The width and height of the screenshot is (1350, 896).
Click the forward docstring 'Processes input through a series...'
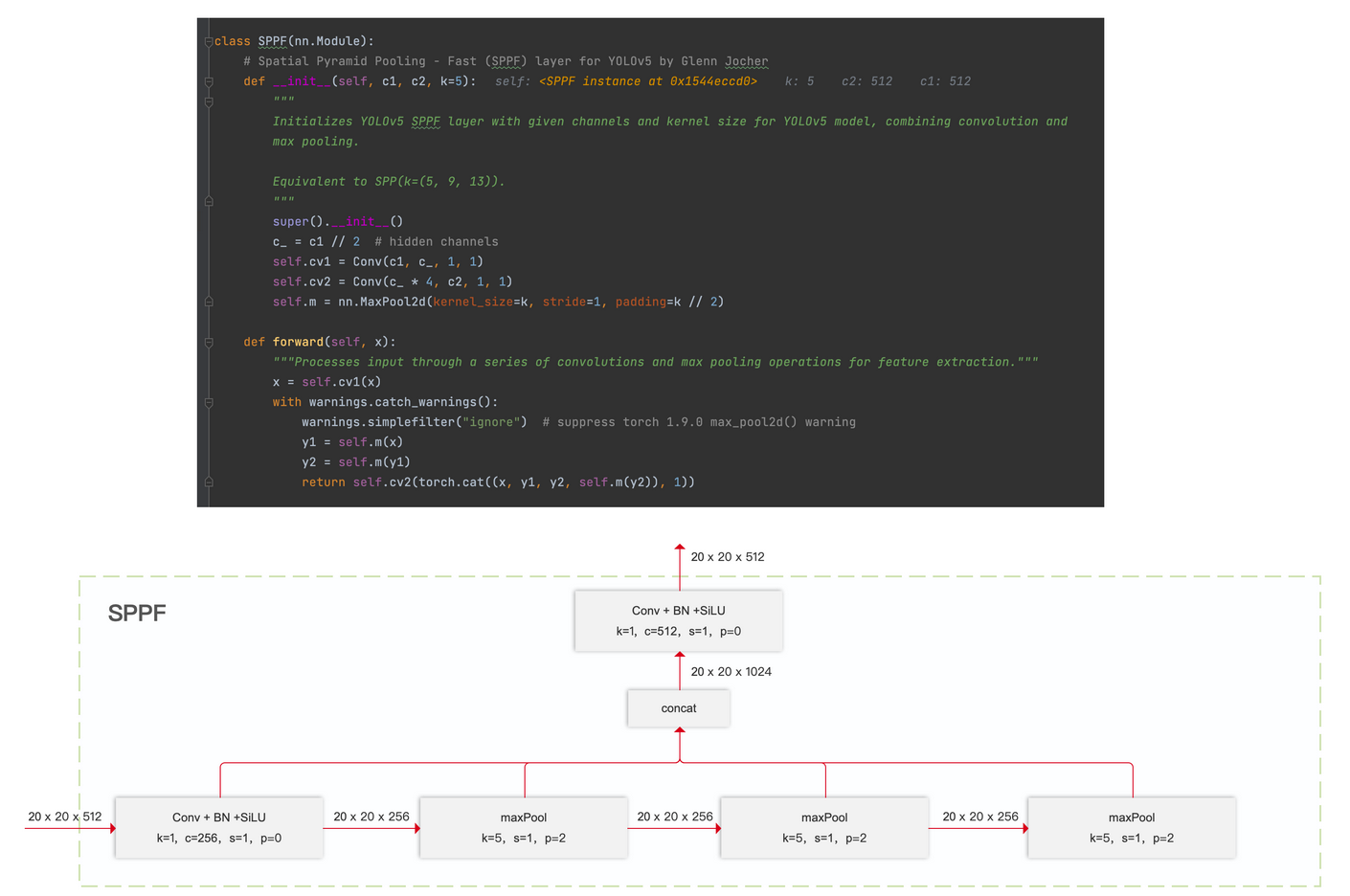click(x=656, y=362)
